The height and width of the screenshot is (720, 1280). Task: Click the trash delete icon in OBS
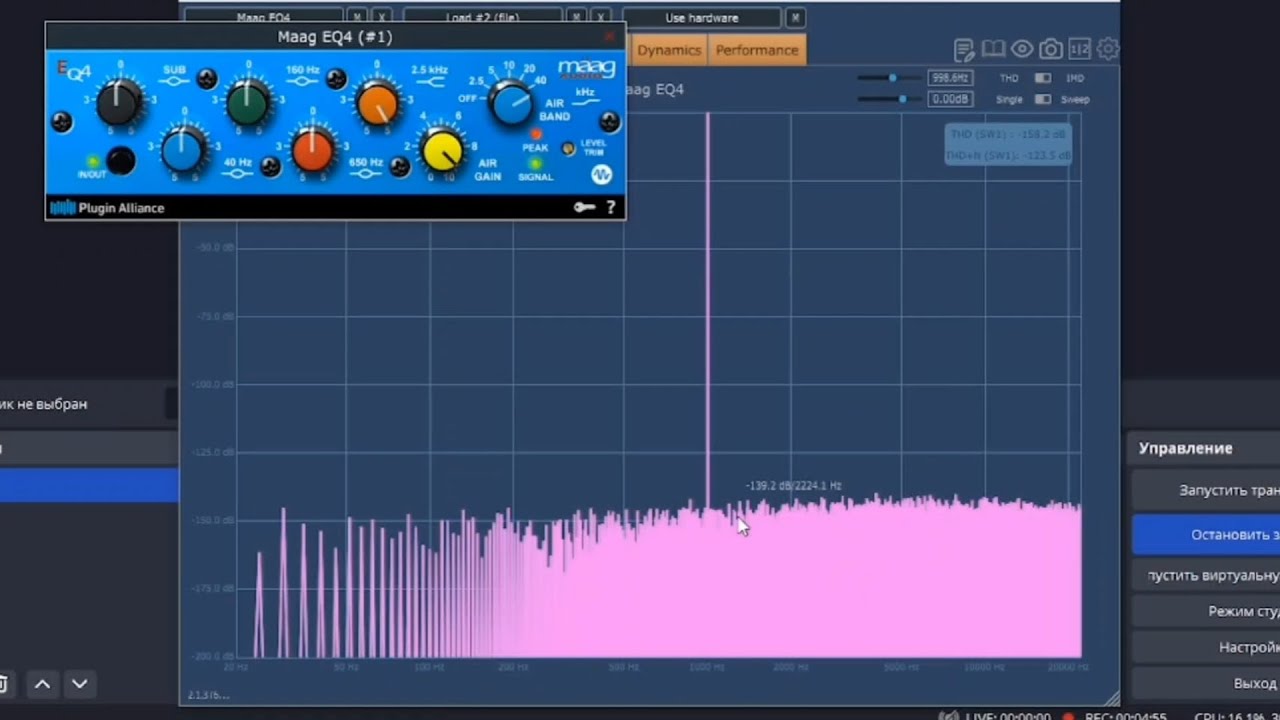point(4,684)
